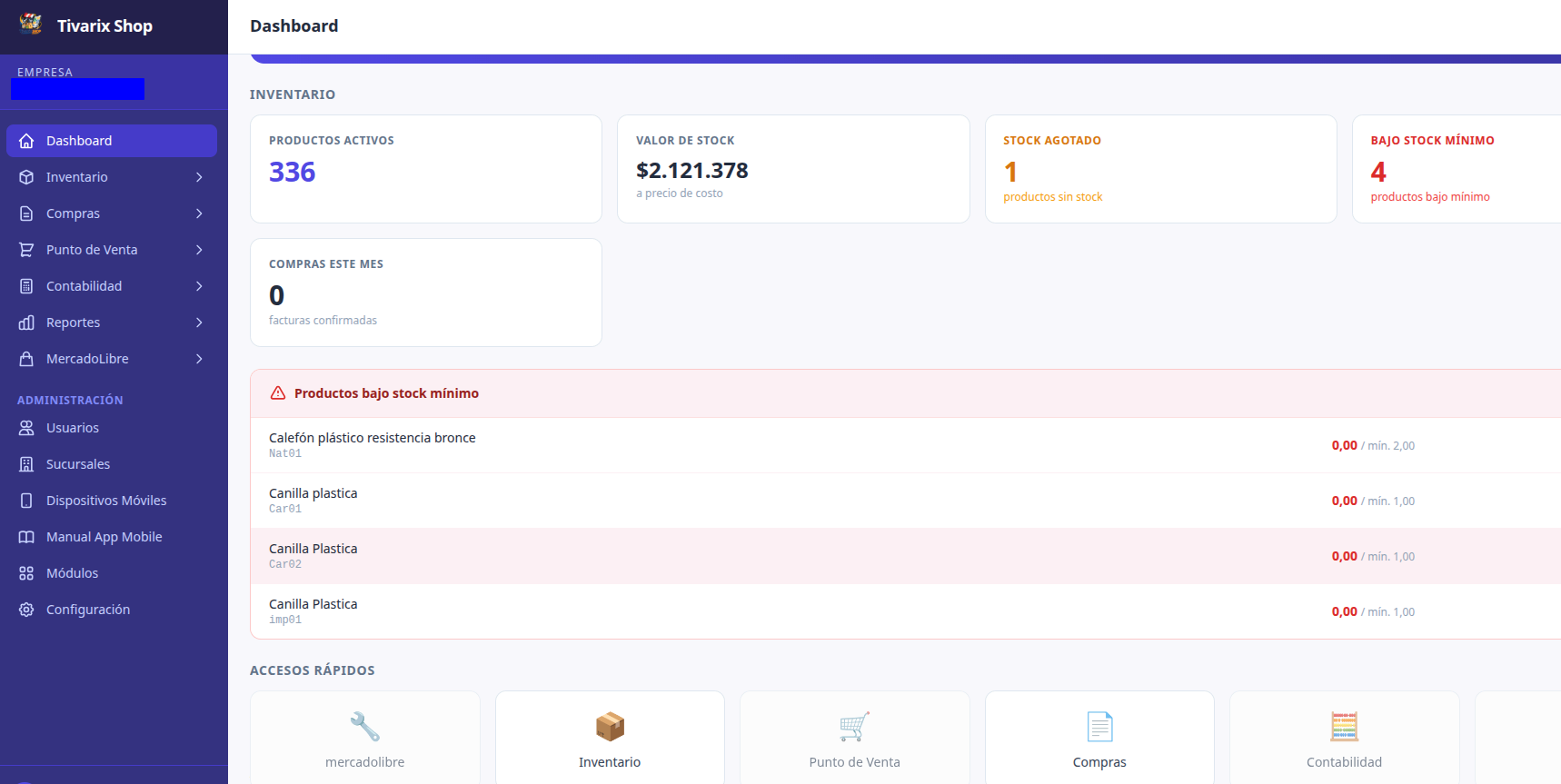Click the document icon on Compras shortcut

coord(1099,727)
